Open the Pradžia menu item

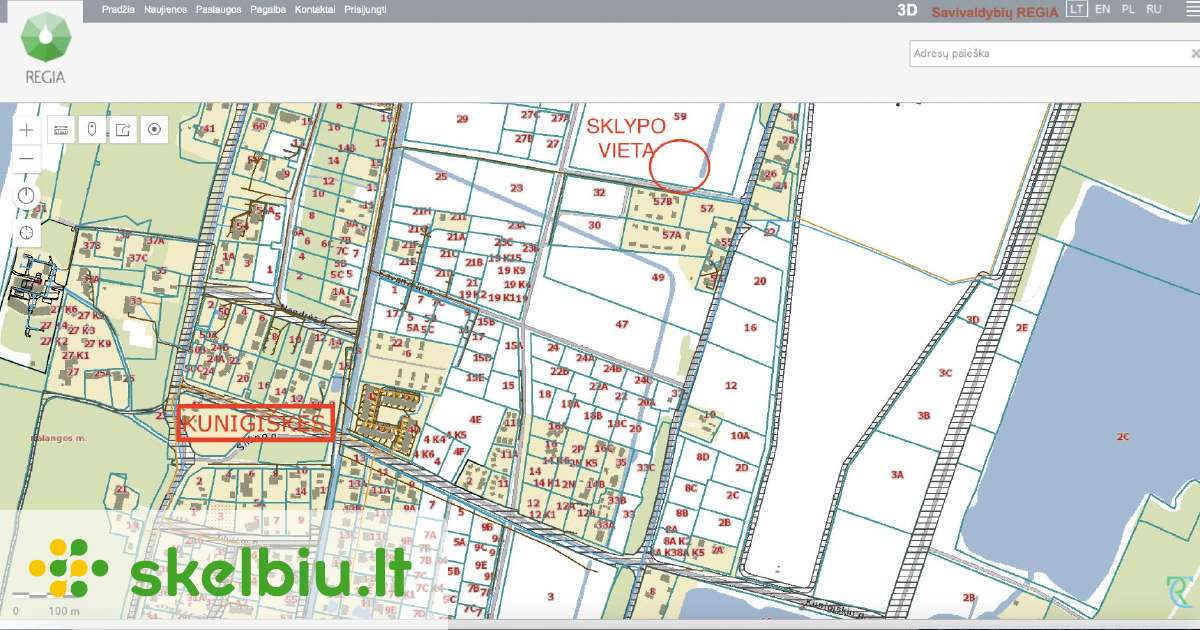coord(118,9)
